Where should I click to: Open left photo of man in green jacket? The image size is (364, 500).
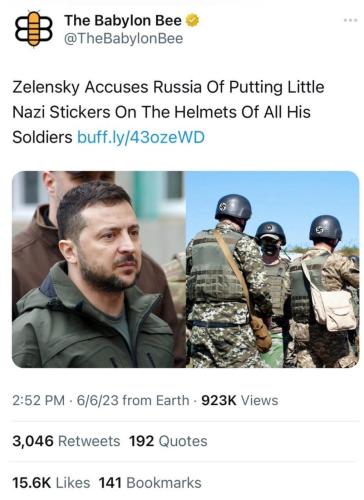coord(99,269)
